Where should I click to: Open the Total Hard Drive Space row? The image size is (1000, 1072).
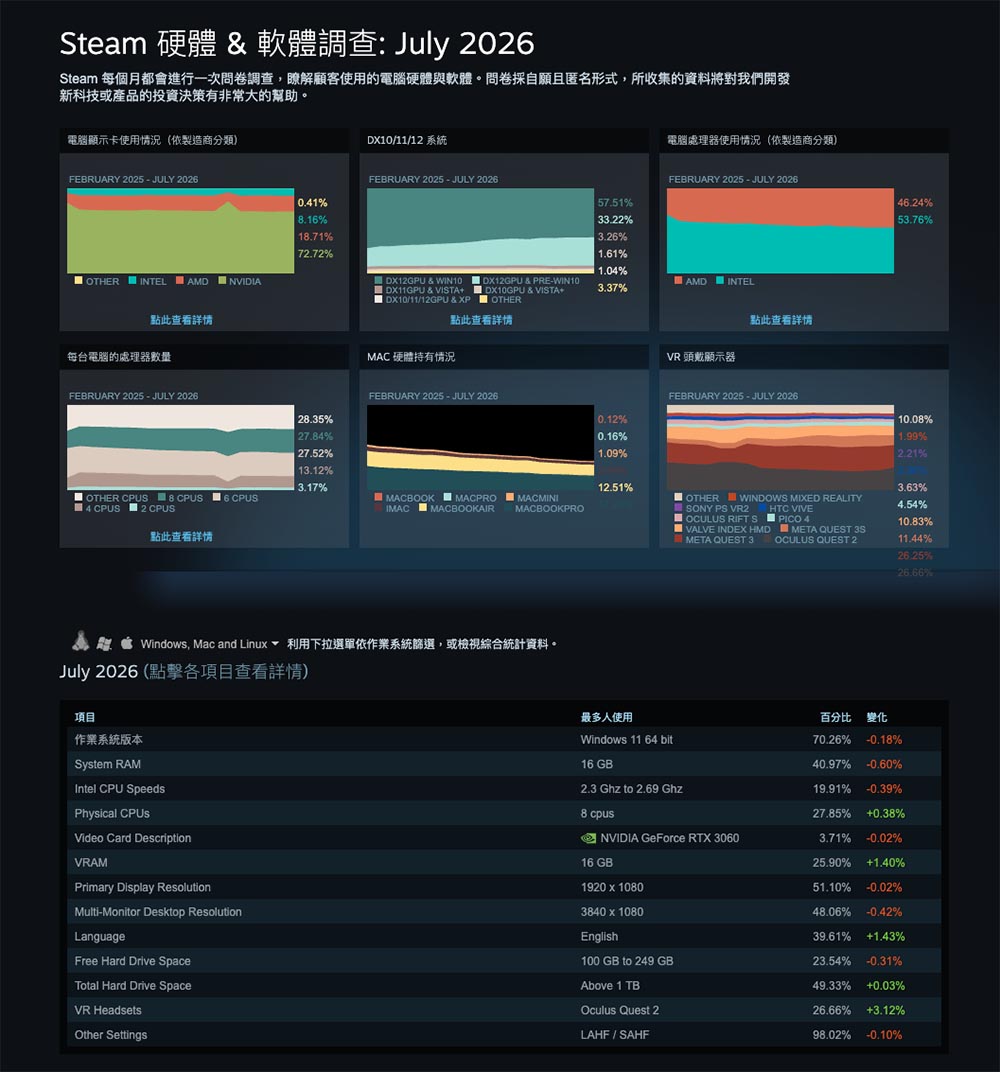(504, 986)
